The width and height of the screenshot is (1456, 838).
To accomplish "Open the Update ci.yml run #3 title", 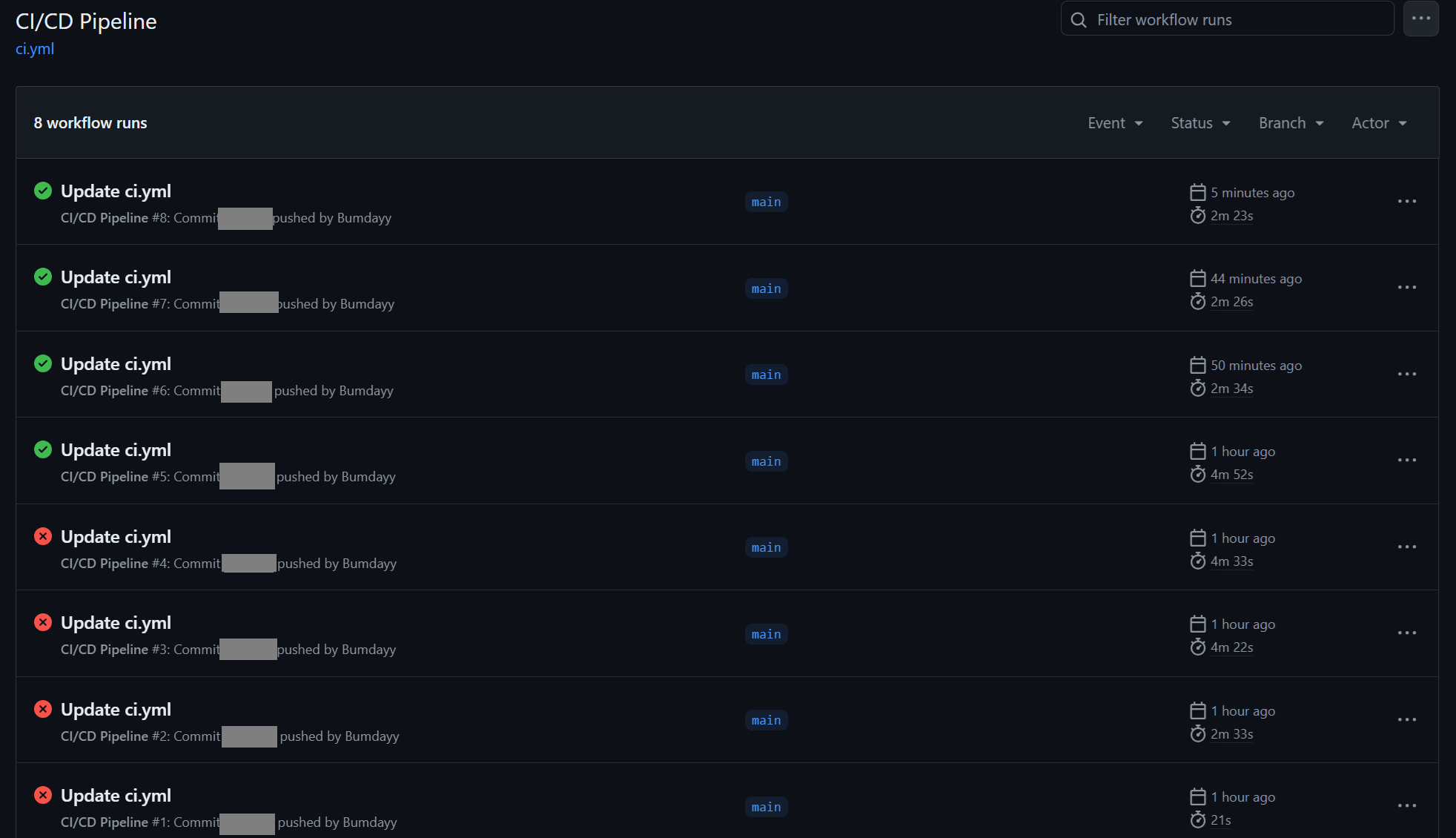I will (116, 623).
